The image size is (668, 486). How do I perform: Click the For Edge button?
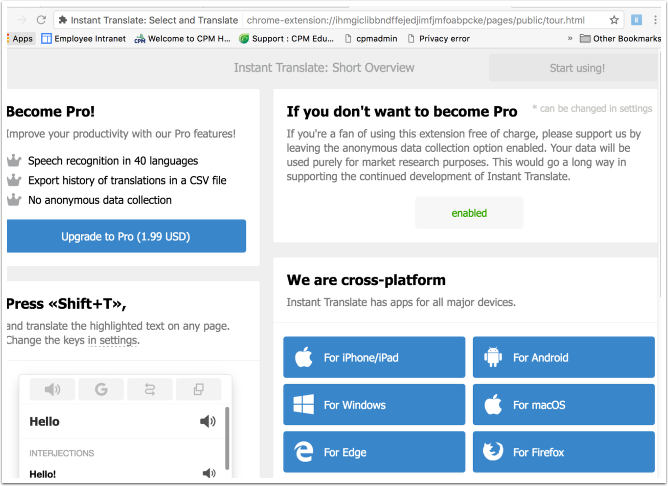tap(374, 452)
